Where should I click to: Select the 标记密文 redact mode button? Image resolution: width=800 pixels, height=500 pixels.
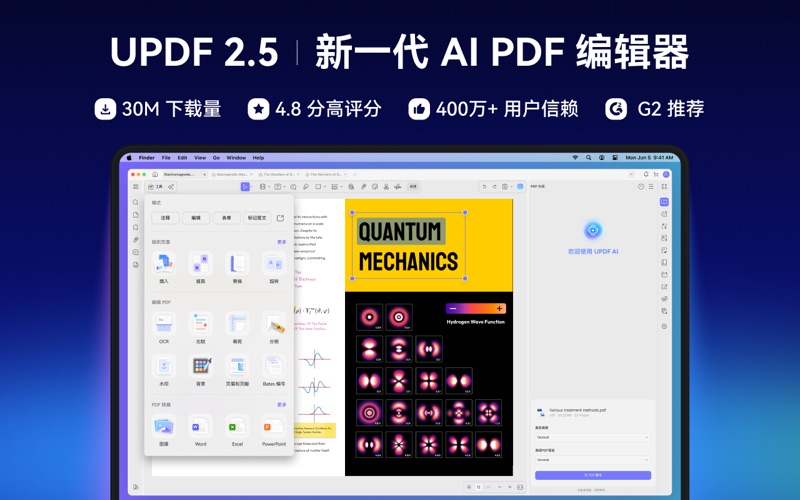[x=257, y=218]
